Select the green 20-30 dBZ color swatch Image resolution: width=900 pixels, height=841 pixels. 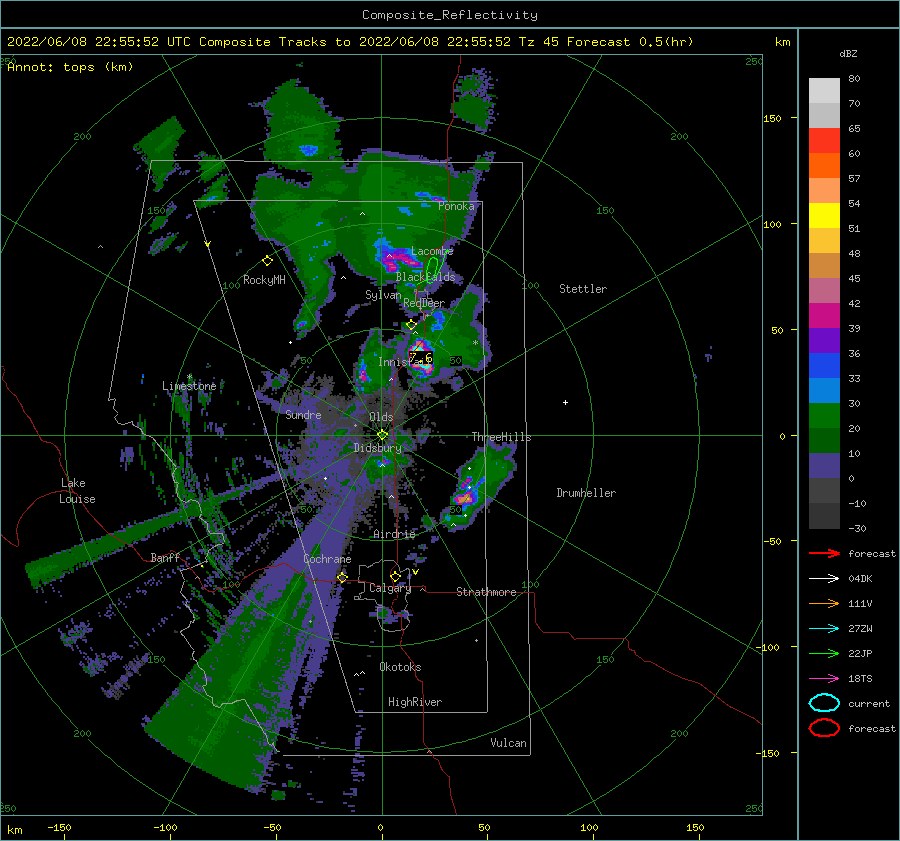point(824,415)
